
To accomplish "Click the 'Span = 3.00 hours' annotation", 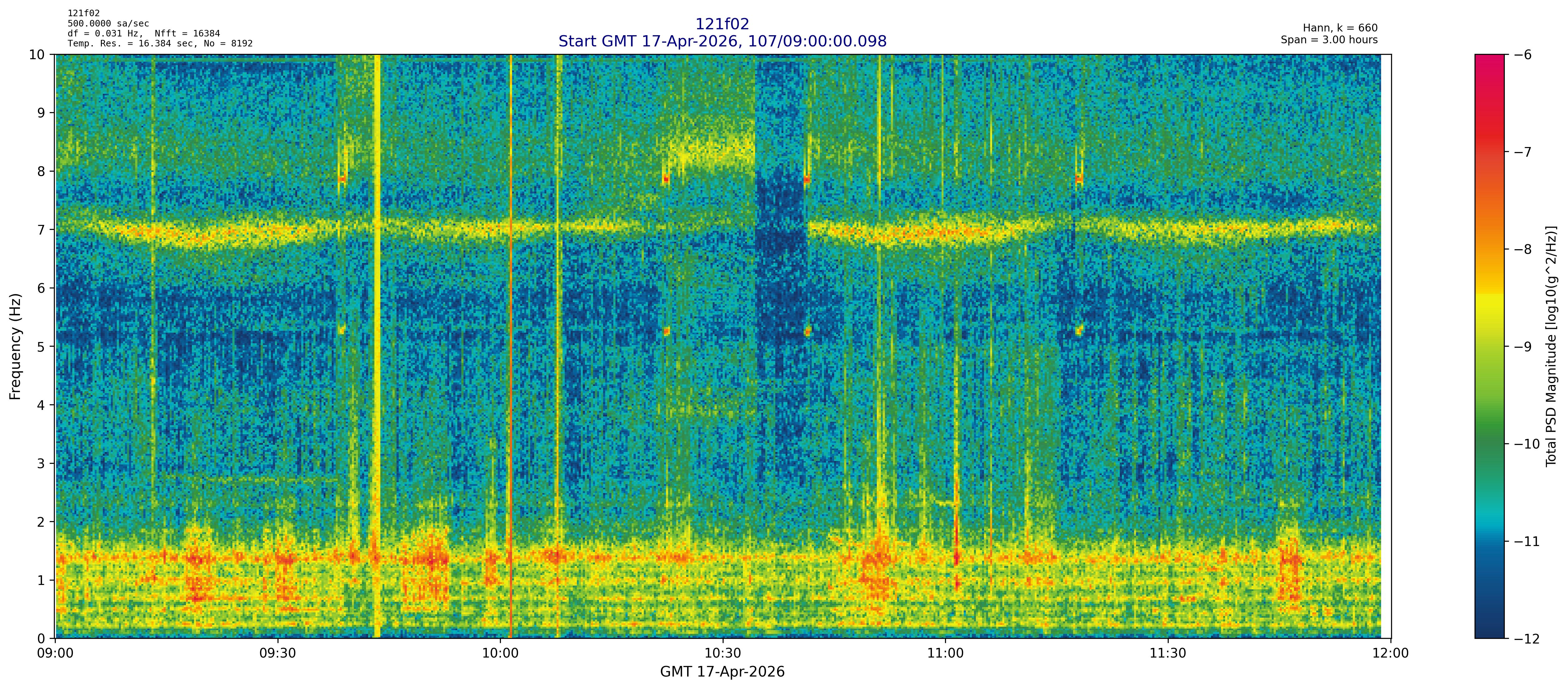I will (1329, 40).
